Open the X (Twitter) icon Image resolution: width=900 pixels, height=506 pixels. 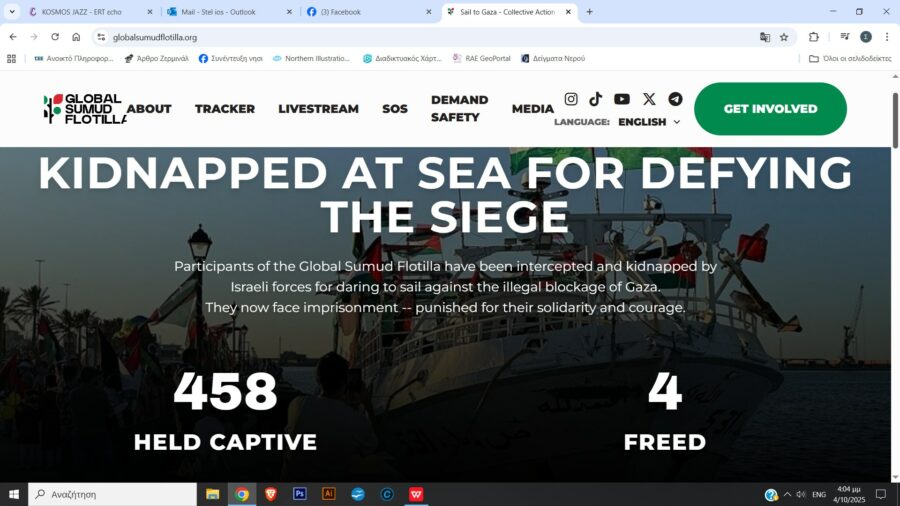[x=649, y=99]
